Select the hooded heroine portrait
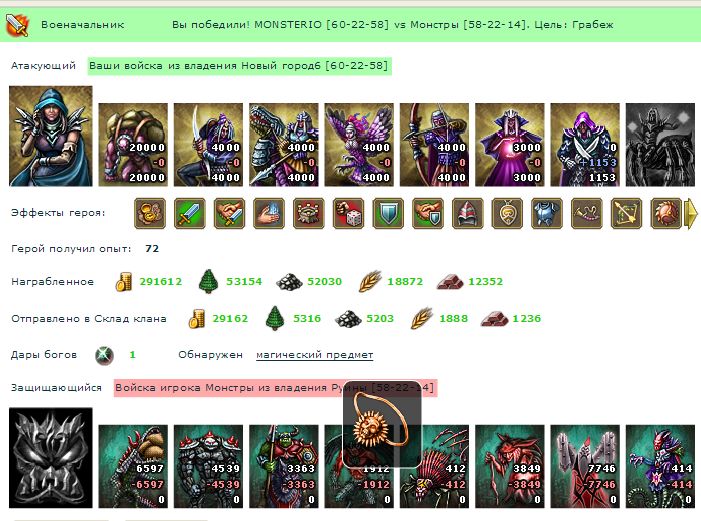 tap(51, 136)
